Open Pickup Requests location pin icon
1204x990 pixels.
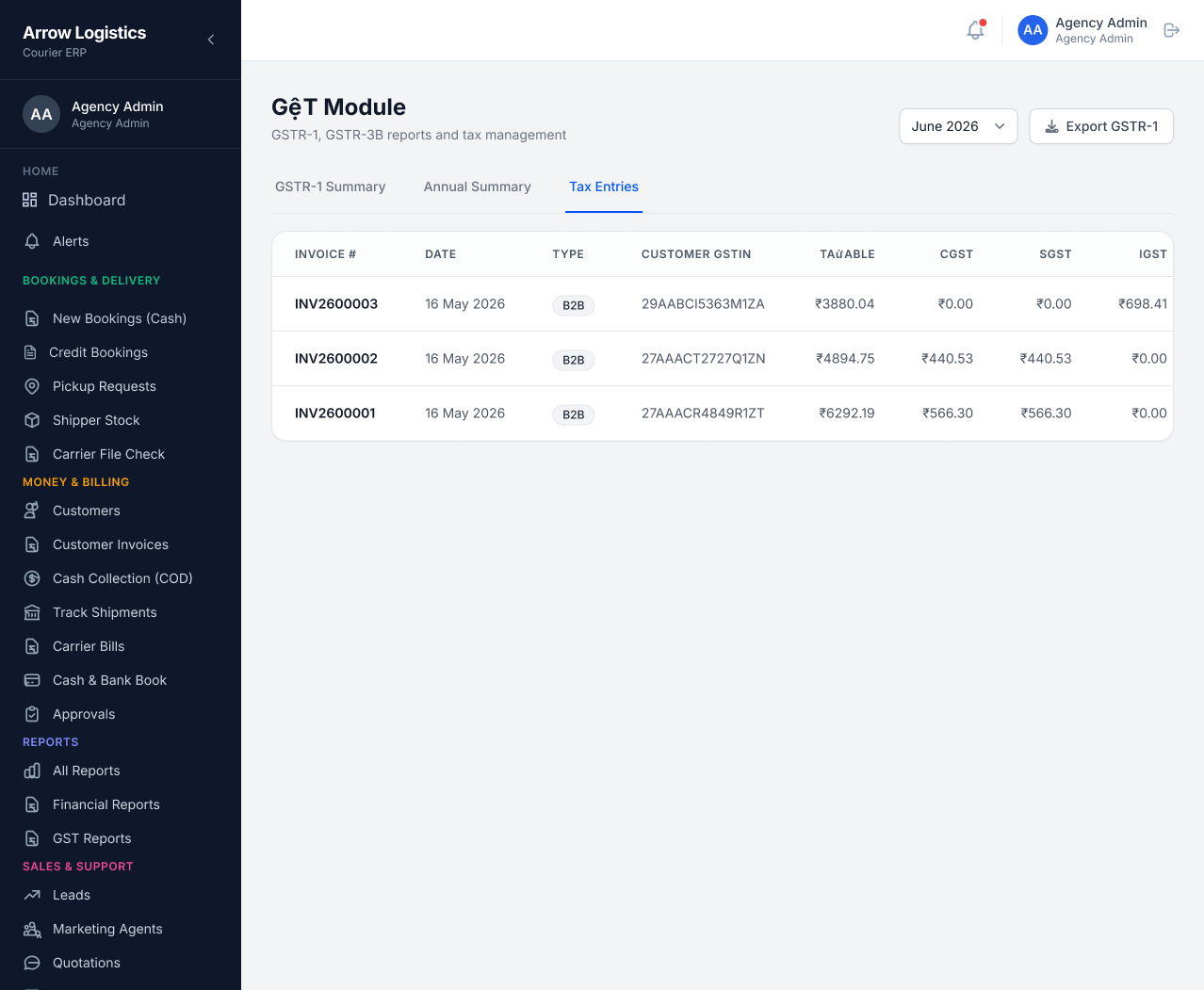click(32, 386)
